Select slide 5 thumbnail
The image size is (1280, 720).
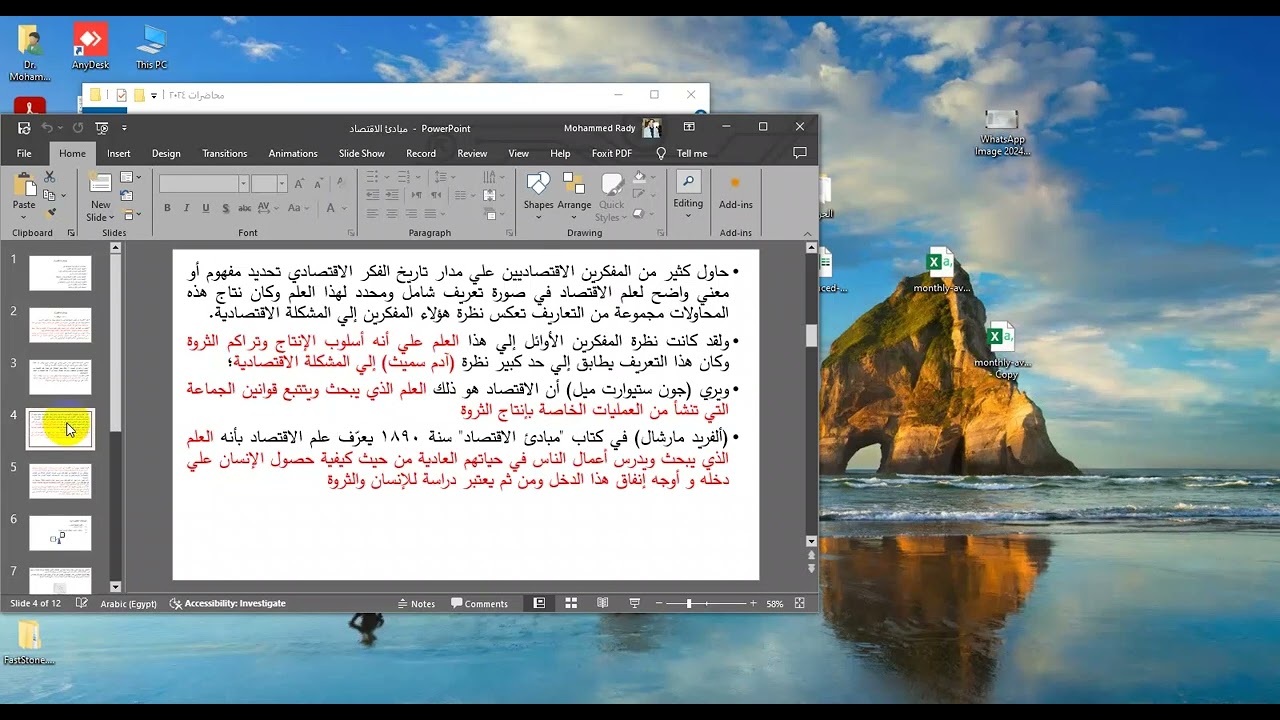(60, 481)
